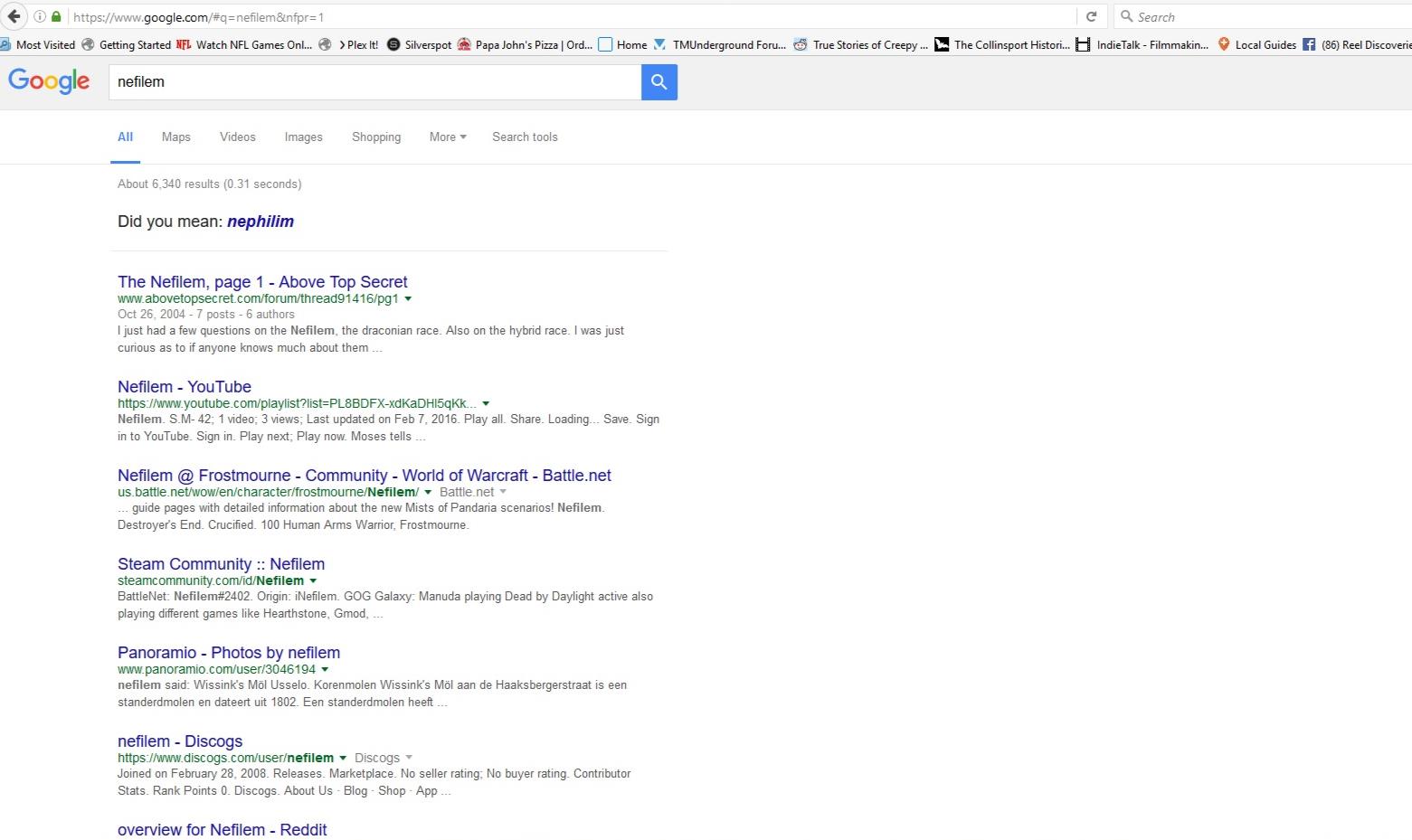Open Panoramio - Photos by nefilem result
The width and height of the screenshot is (1412, 840).
(229, 653)
